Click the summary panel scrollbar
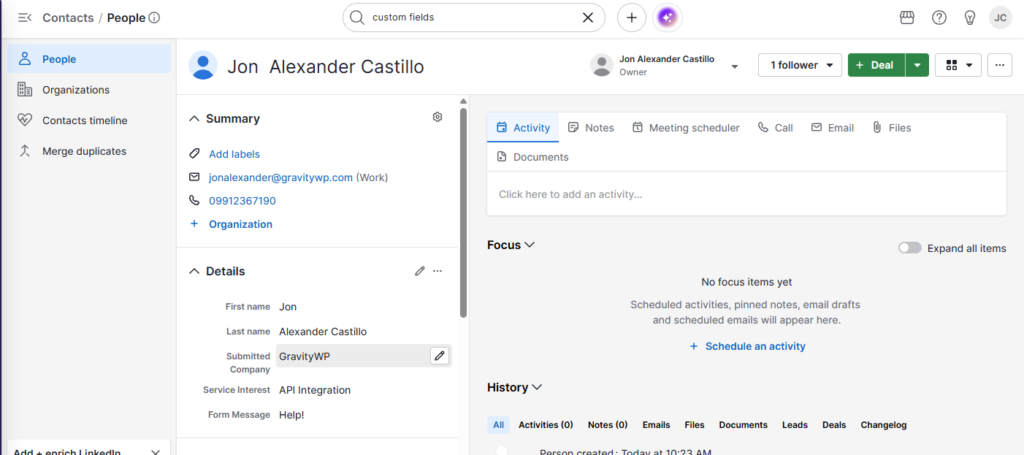 [463, 212]
